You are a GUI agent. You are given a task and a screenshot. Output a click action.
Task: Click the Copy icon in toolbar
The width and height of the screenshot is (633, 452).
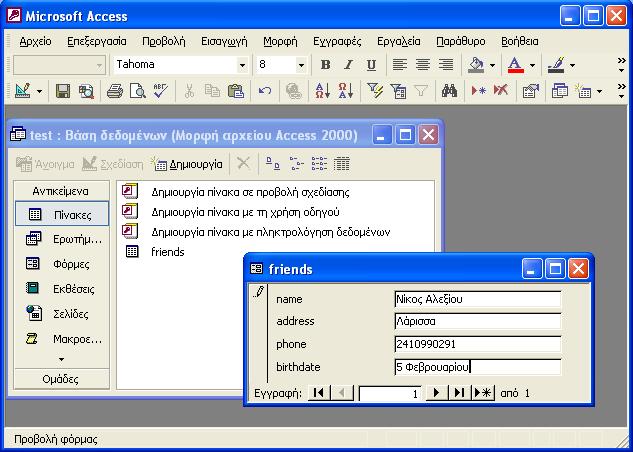point(212,91)
